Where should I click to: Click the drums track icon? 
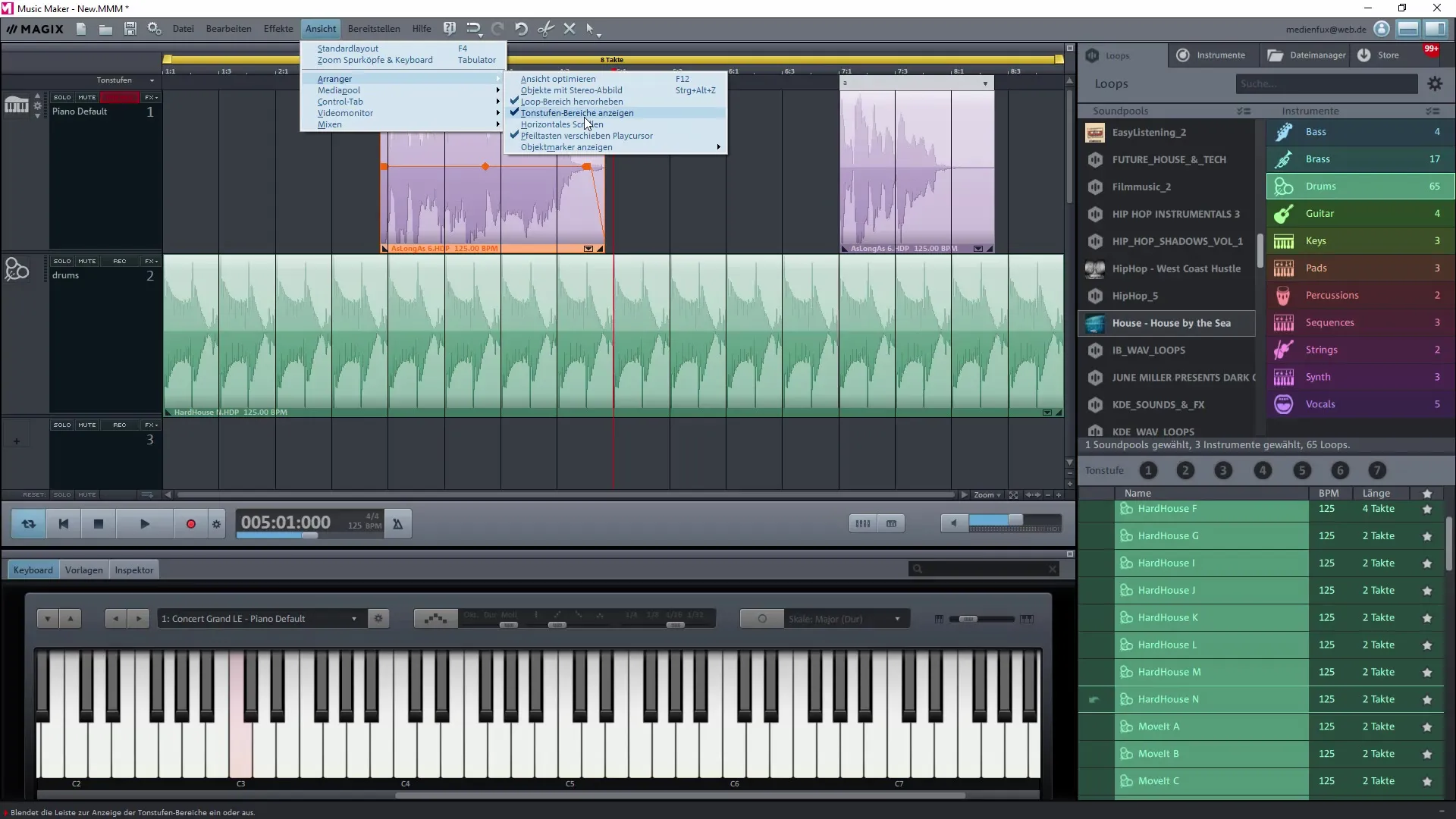pos(17,269)
